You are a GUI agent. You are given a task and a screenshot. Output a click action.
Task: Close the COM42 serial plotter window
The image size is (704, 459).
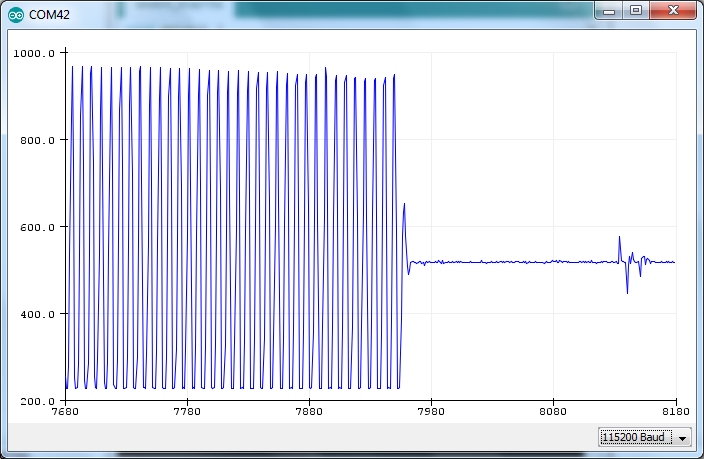point(673,10)
